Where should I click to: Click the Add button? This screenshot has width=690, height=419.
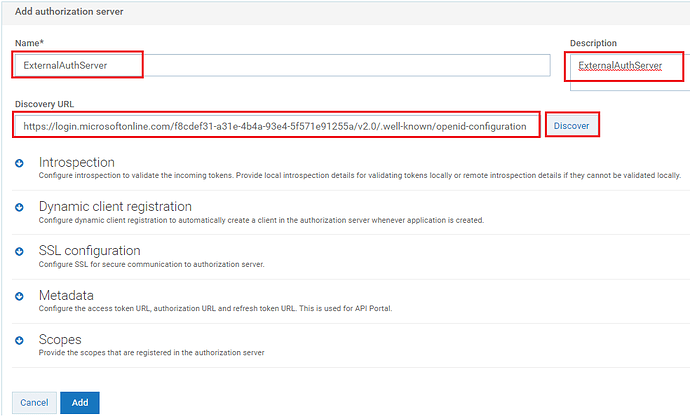(80, 403)
